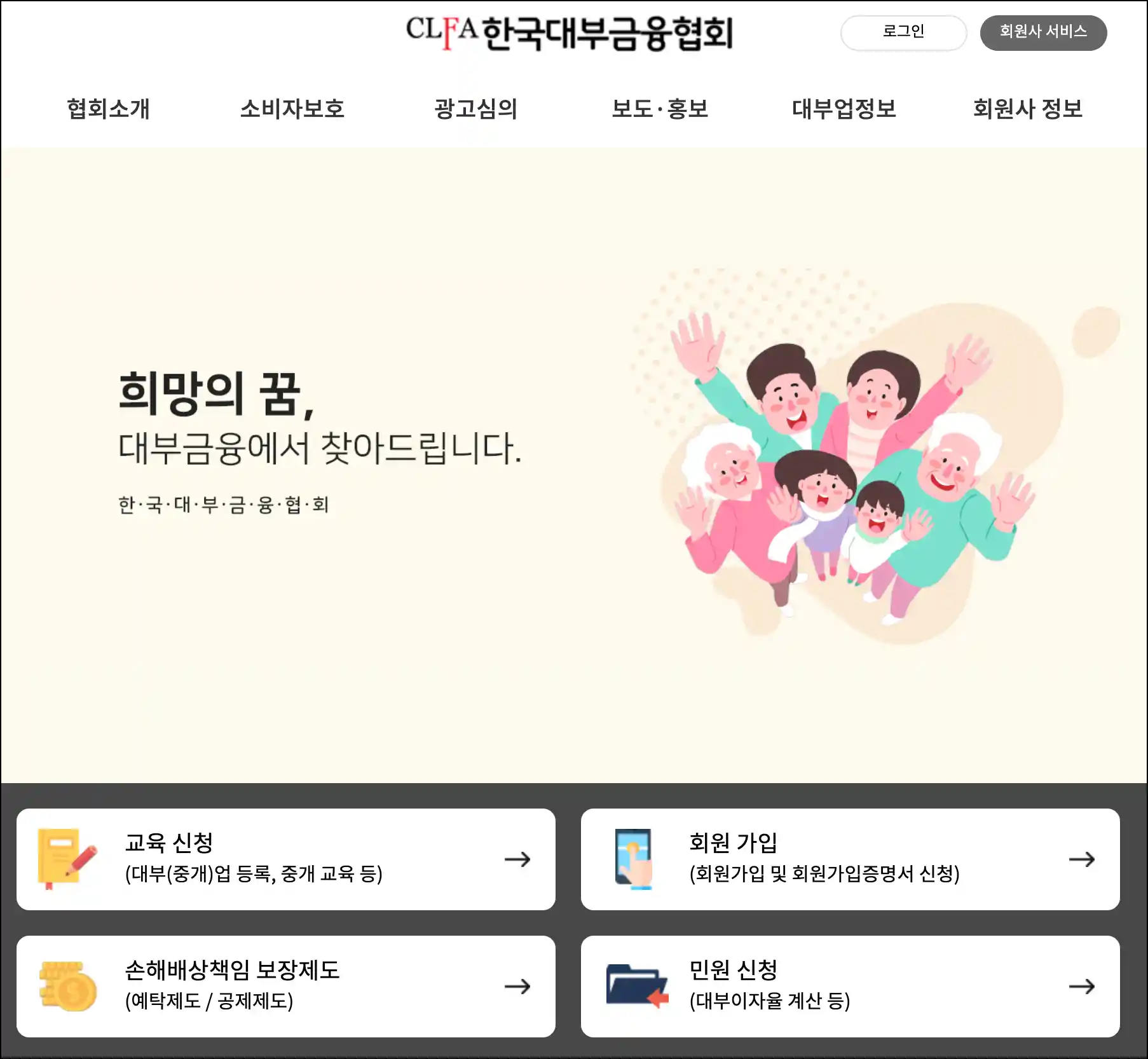This screenshot has height=1059, width=1148.
Task: Click the gold coins icon
Action: (x=67, y=987)
